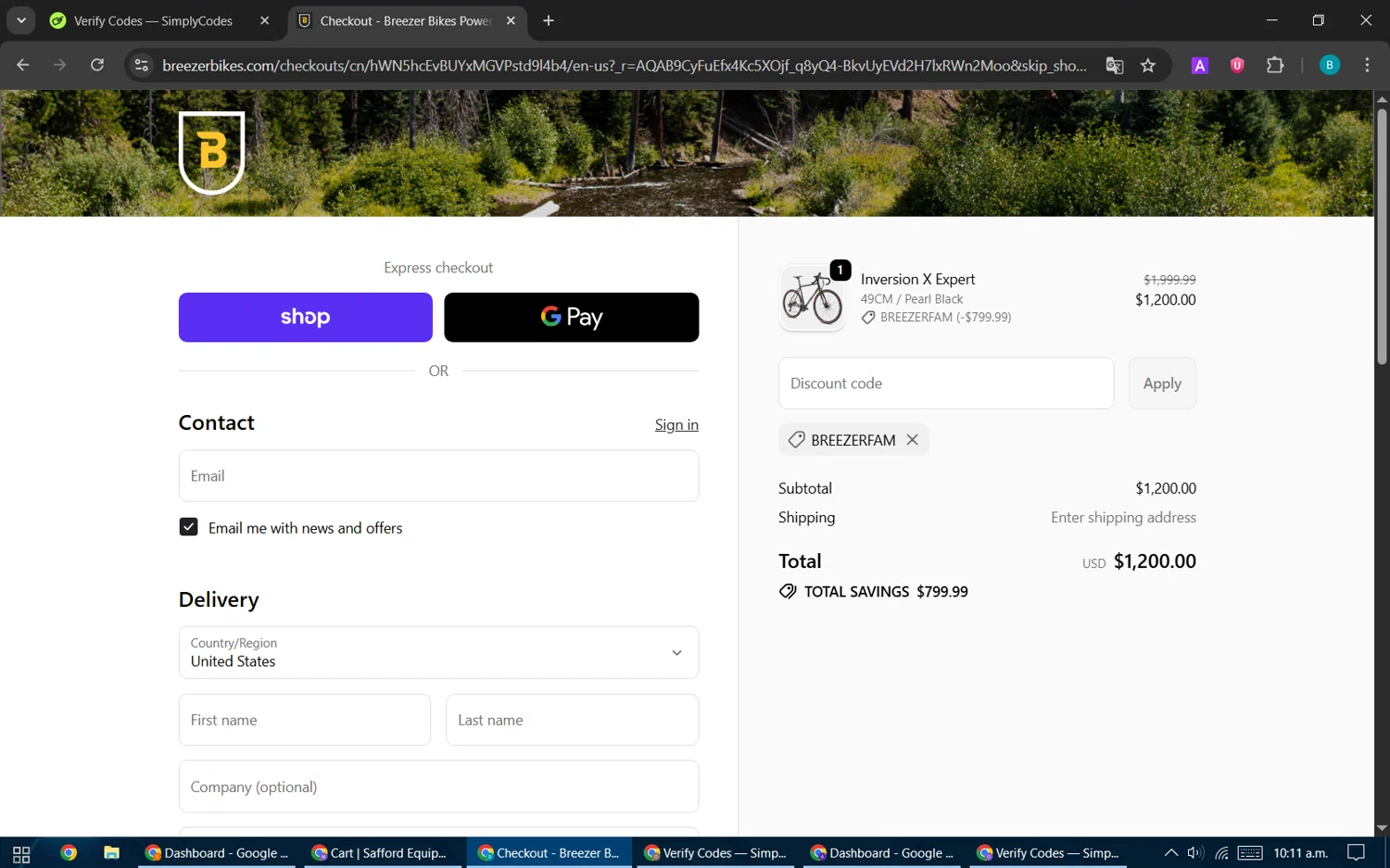The width and height of the screenshot is (1390, 868).
Task: Open a new browser tab
Action: 549,20
